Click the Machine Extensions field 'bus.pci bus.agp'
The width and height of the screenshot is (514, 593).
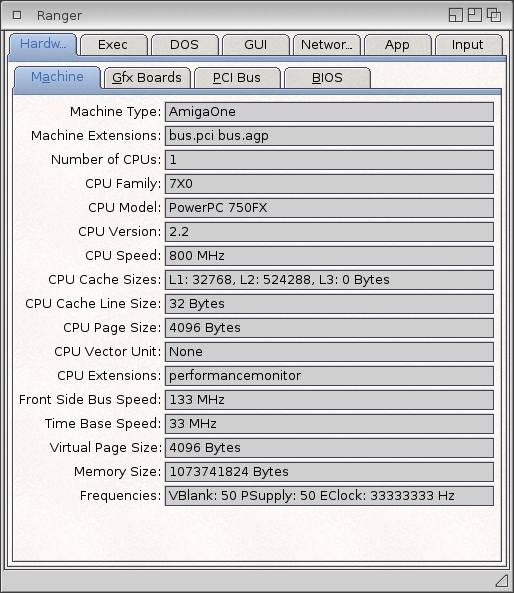tap(329, 136)
